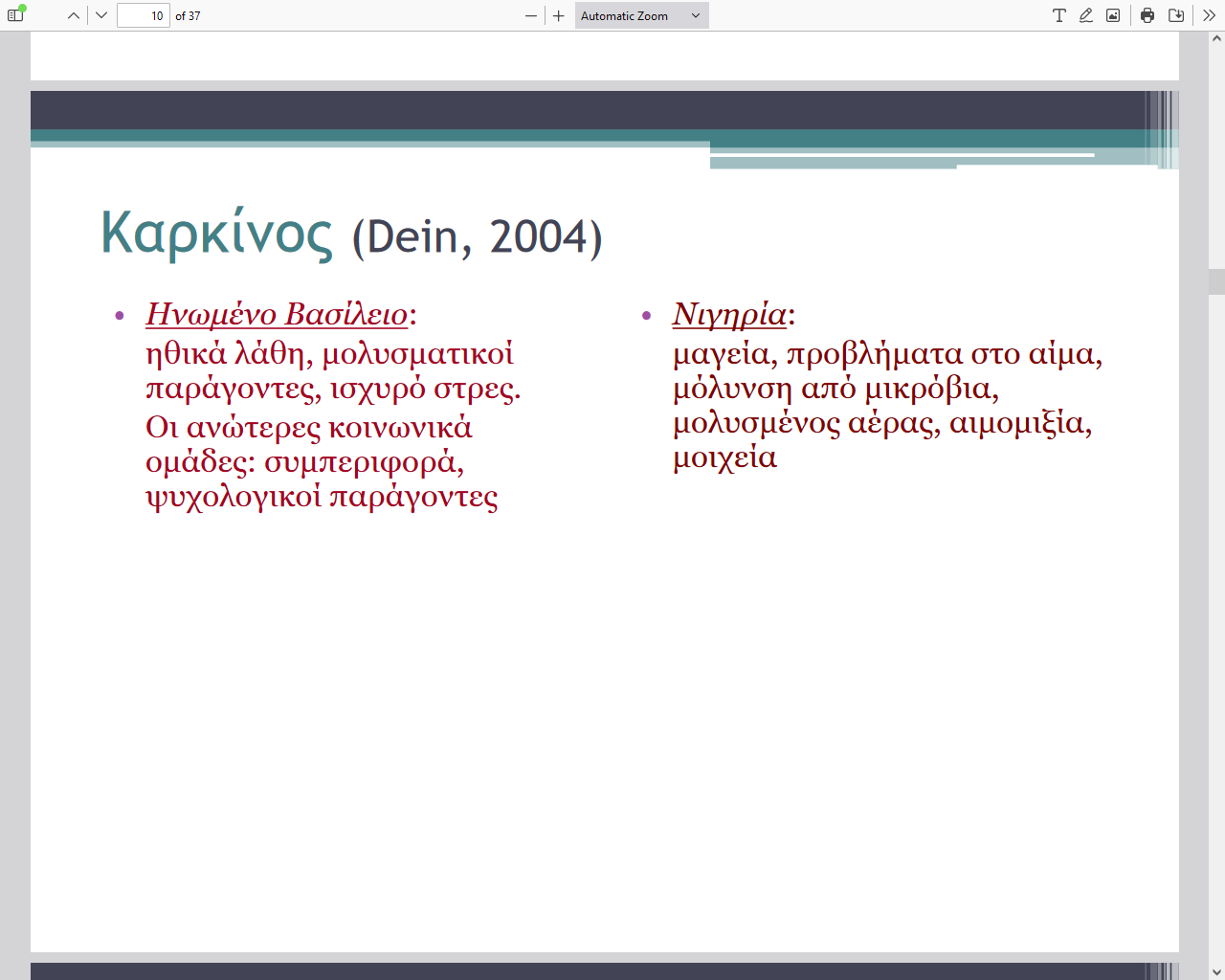
Task: Click the citation (Dein, 2004)
Action: 477,237
